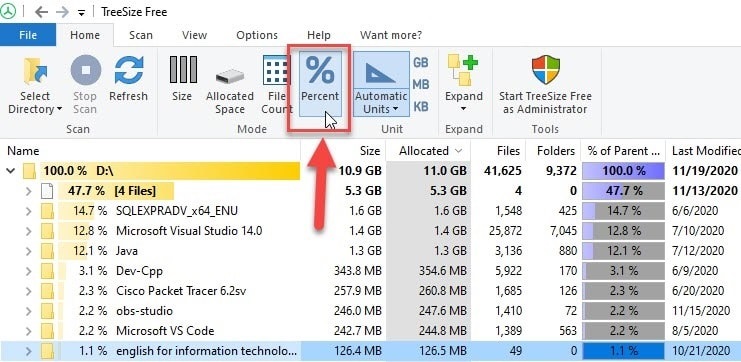The height and width of the screenshot is (362, 741).
Task: Open the Select Directory tool
Action: click(x=35, y=85)
